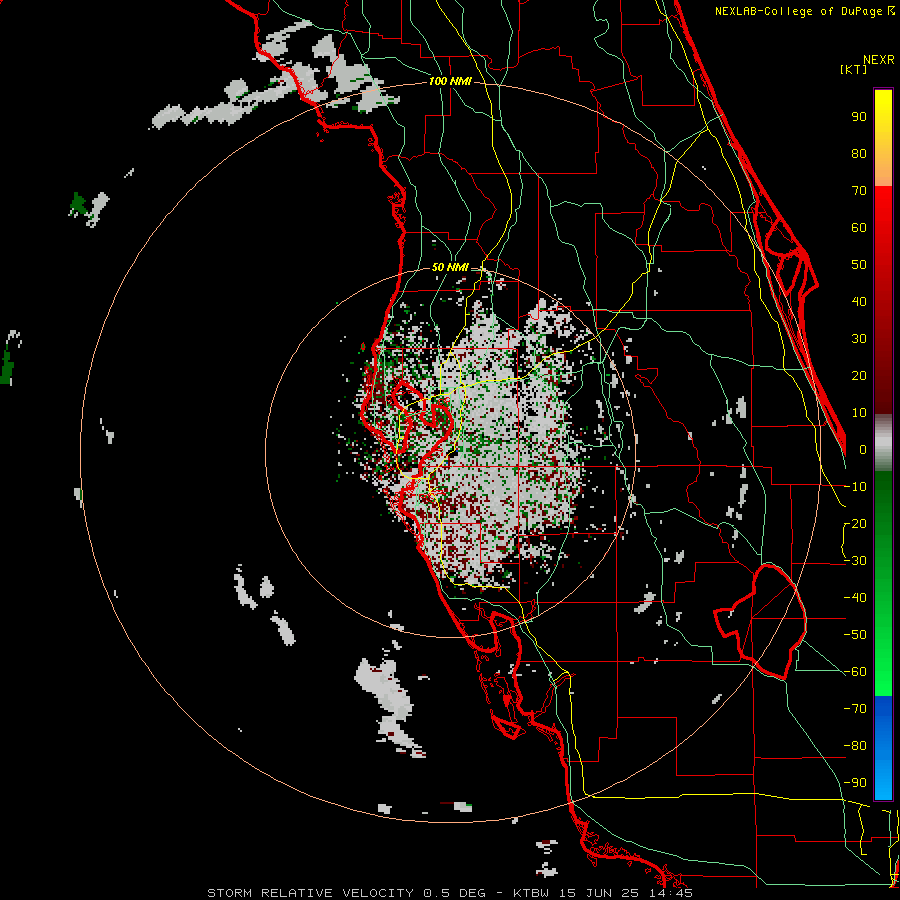Image resolution: width=900 pixels, height=900 pixels.
Task: Click the -90 value on the velocity scale
Action: (x=855, y=782)
